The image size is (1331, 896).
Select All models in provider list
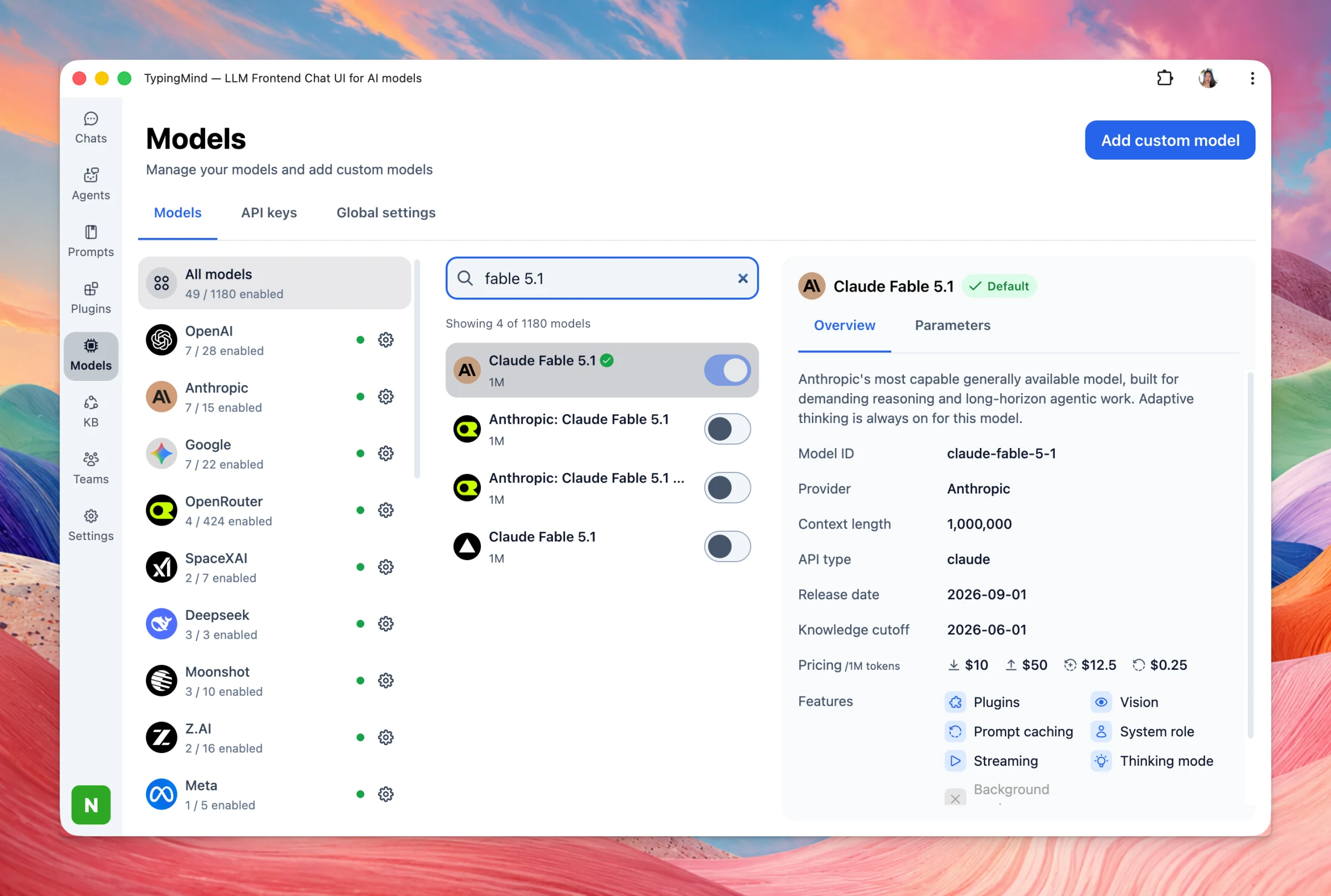(275, 283)
